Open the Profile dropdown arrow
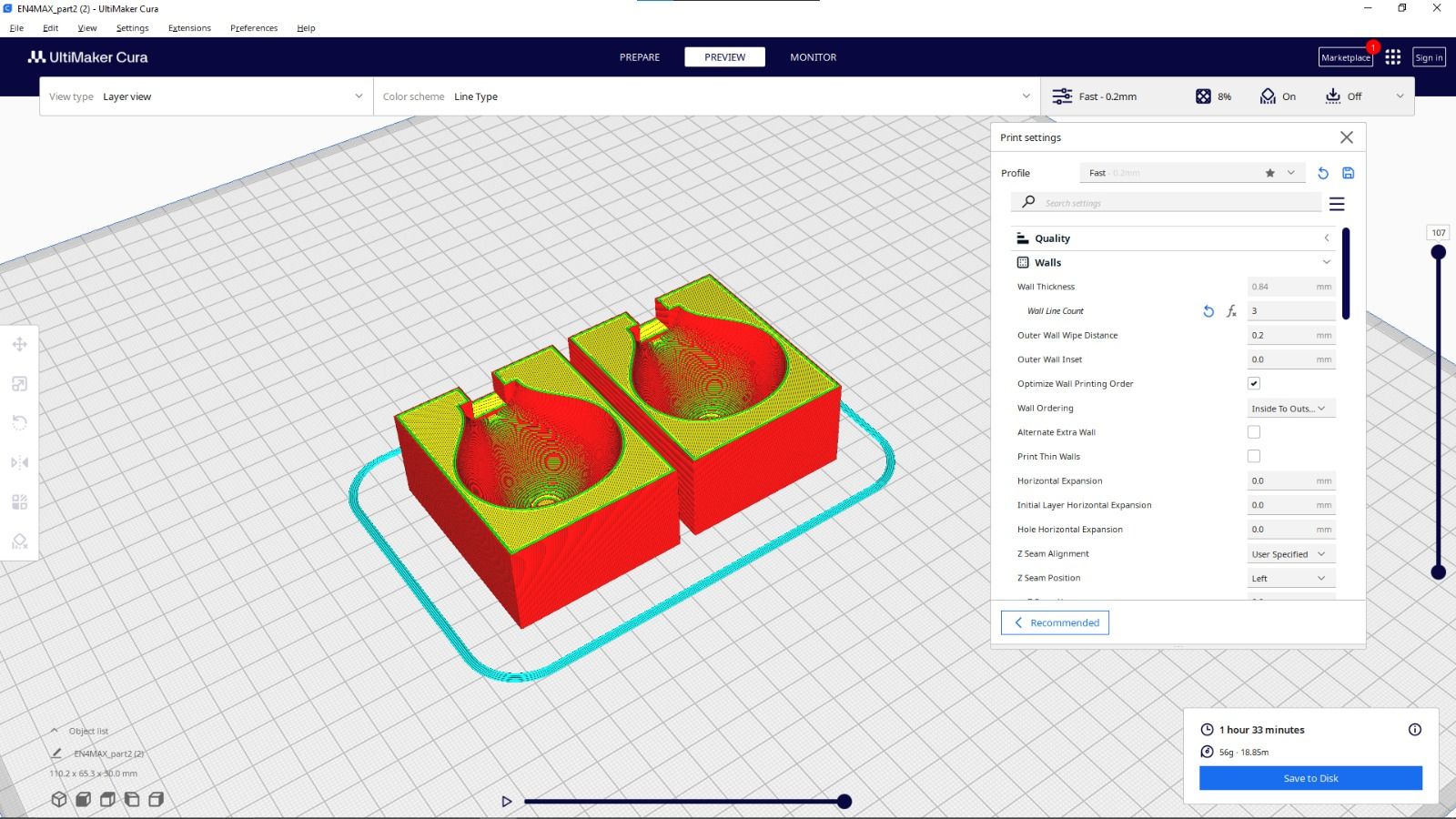1456x819 pixels. pyautogui.click(x=1290, y=173)
